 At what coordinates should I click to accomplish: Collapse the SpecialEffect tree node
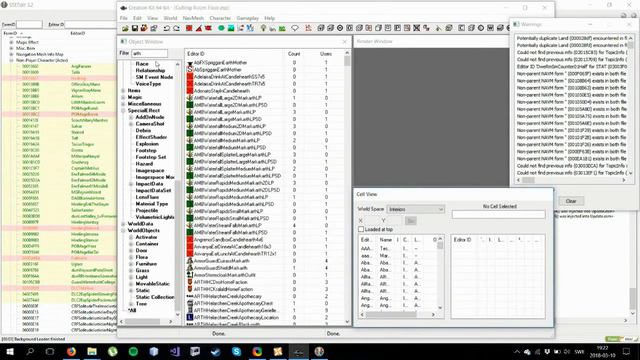pyautogui.click(x=123, y=111)
